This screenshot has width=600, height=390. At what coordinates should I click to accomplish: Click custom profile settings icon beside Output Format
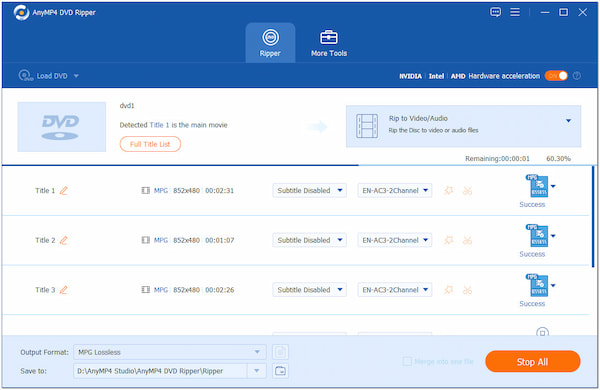pos(280,352)
